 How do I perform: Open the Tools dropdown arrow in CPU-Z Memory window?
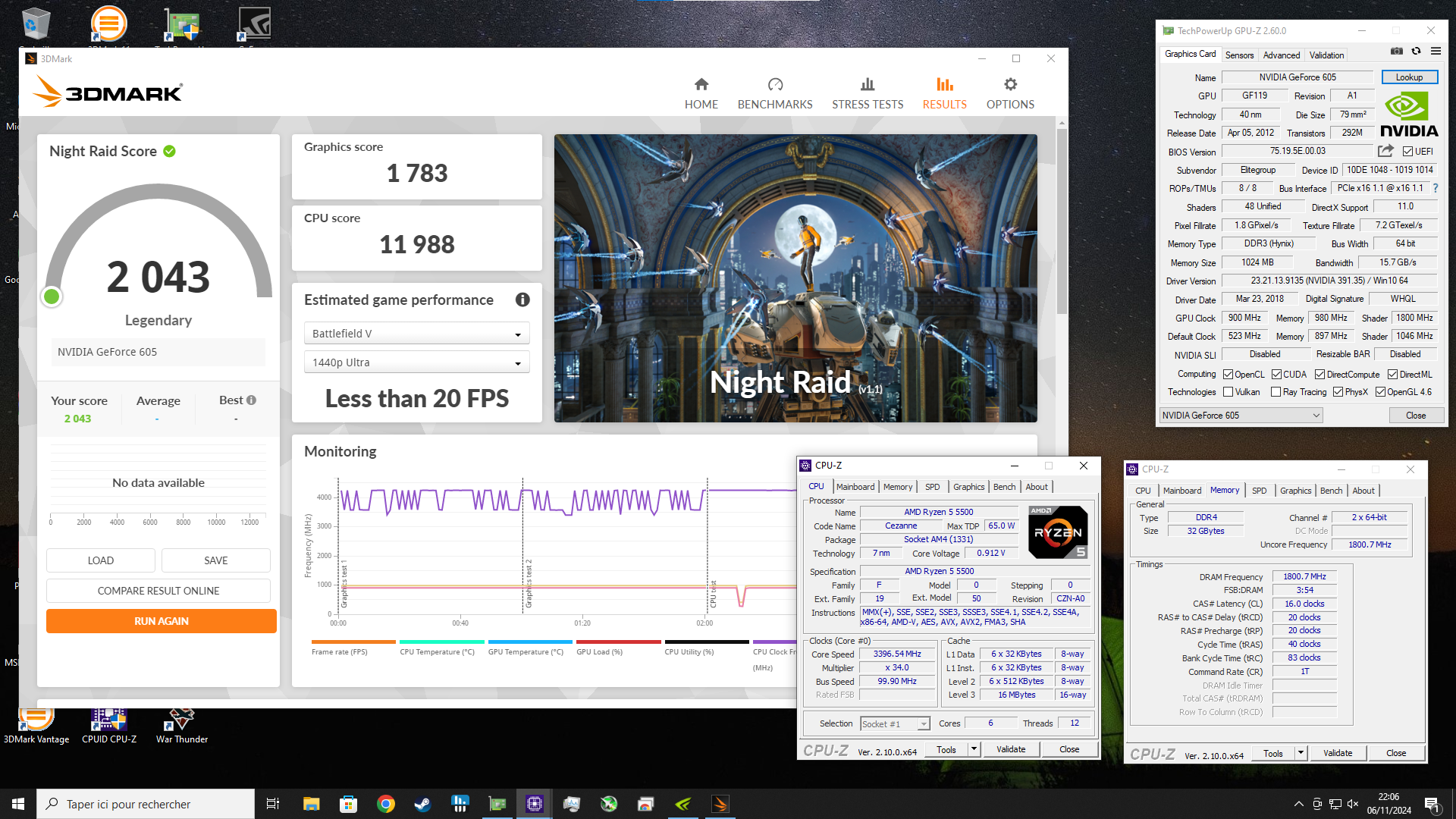(x=1301, y=753)
